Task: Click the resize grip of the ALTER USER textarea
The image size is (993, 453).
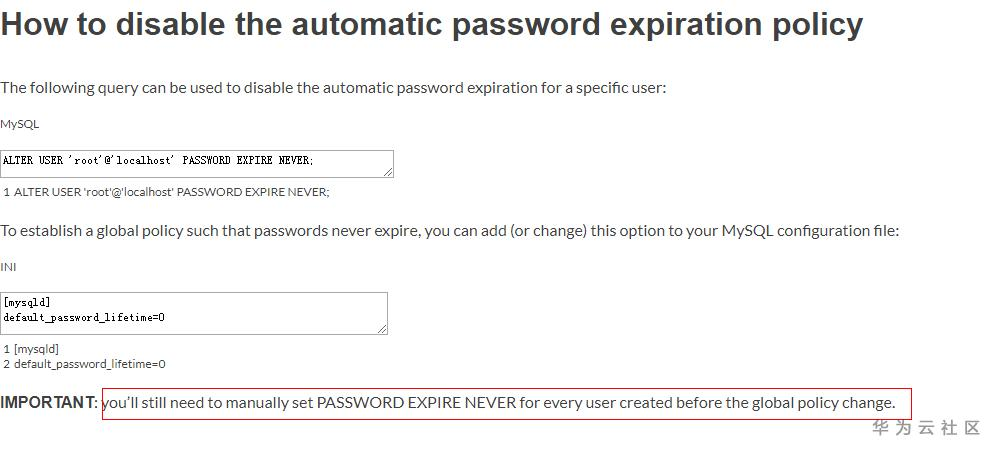Action: pyautogui.click(x=387, y=172)
